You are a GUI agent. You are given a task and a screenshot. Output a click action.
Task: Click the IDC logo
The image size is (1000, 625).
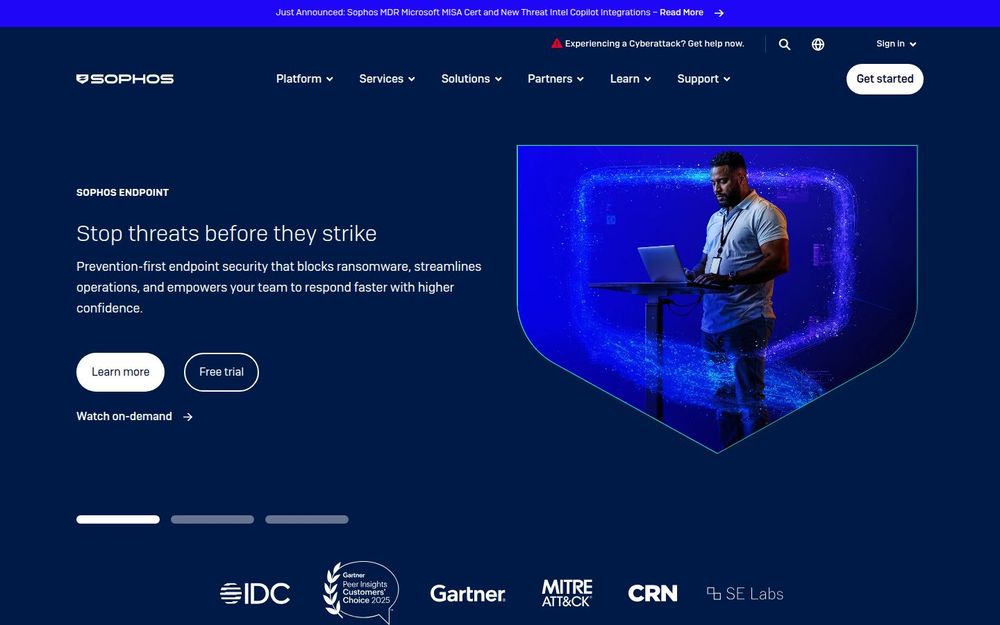coord(254,593)
